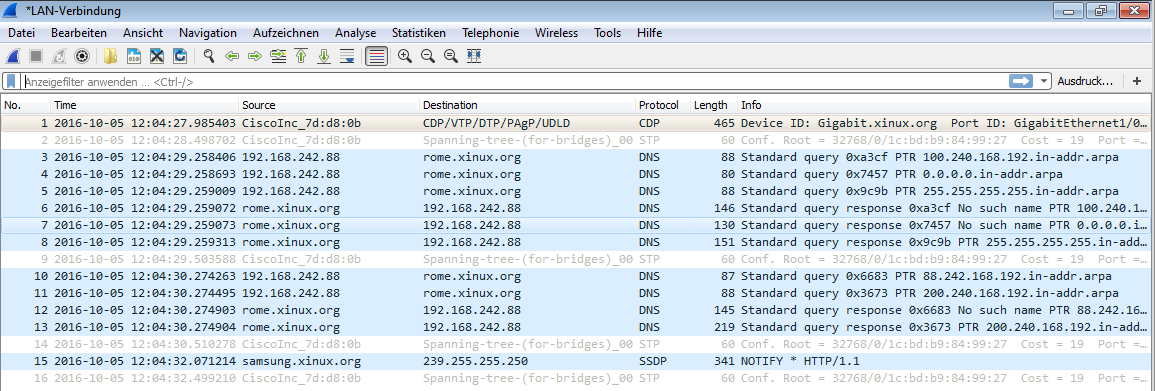This screenshot has height=391, width=1155.
Task: Select packet 1 CDP Device ID row
Action: pos(575,123)
